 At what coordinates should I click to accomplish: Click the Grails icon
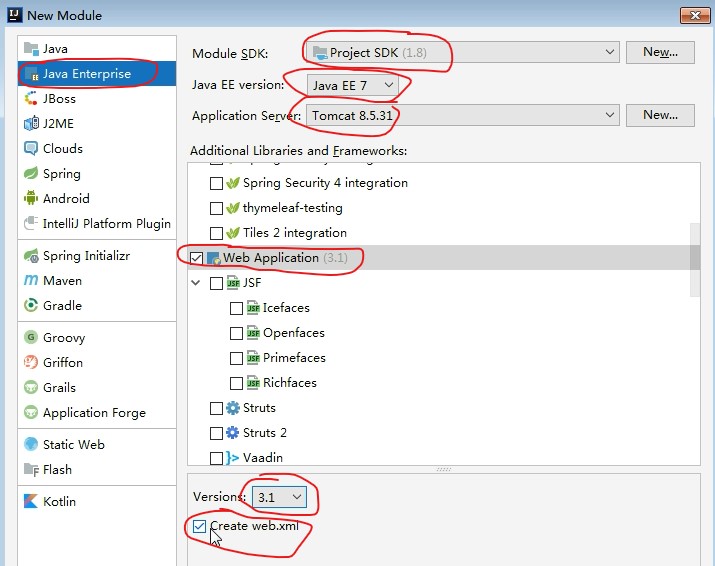tap(31, 387)
